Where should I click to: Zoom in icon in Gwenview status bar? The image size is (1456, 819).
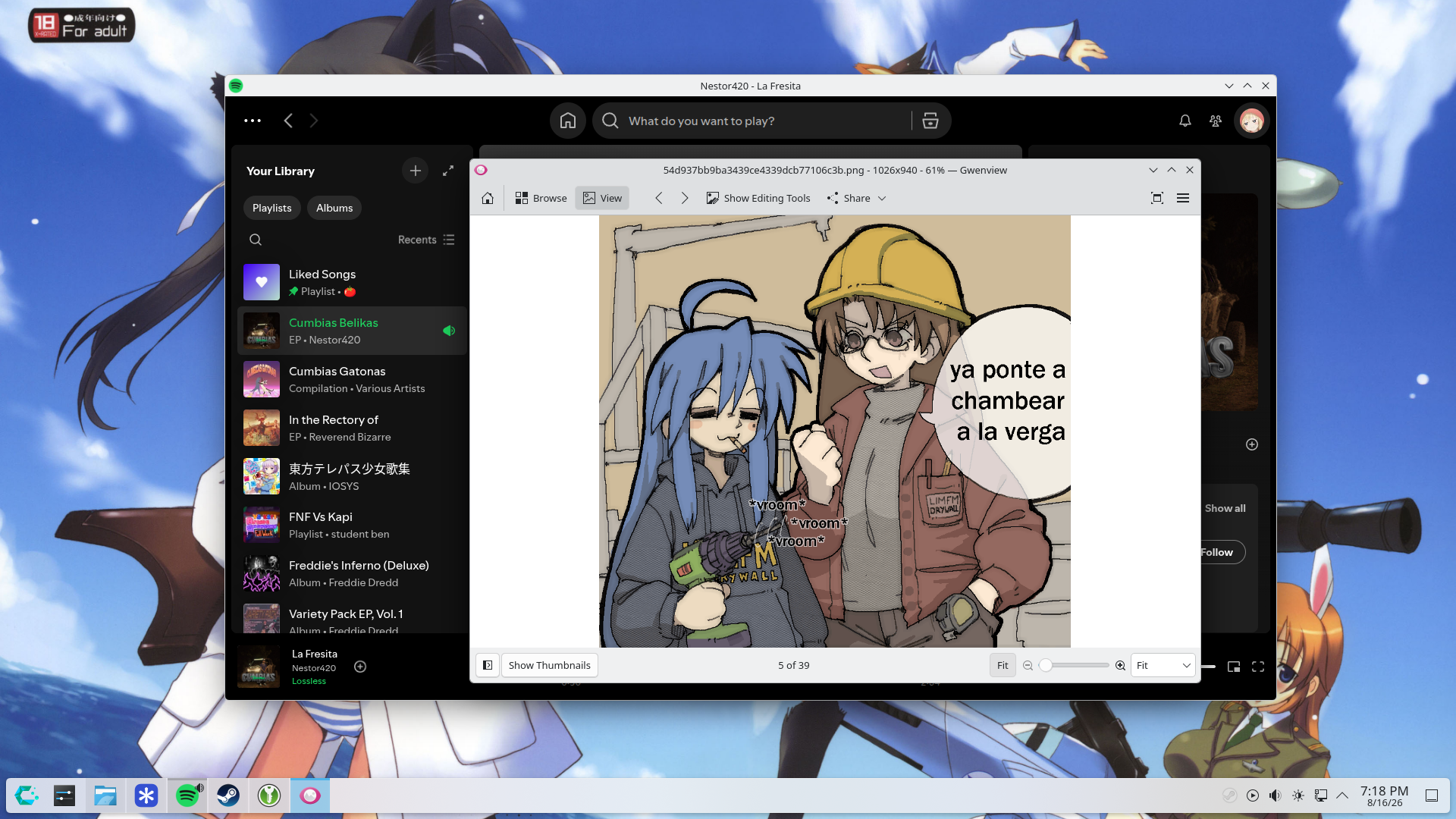[1120, 666]
